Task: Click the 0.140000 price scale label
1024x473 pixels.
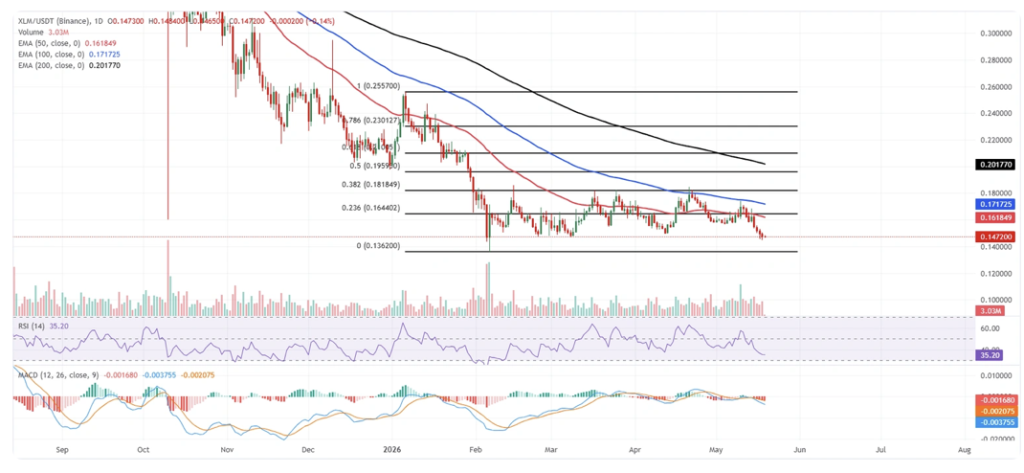Action: tap(997, 247)
